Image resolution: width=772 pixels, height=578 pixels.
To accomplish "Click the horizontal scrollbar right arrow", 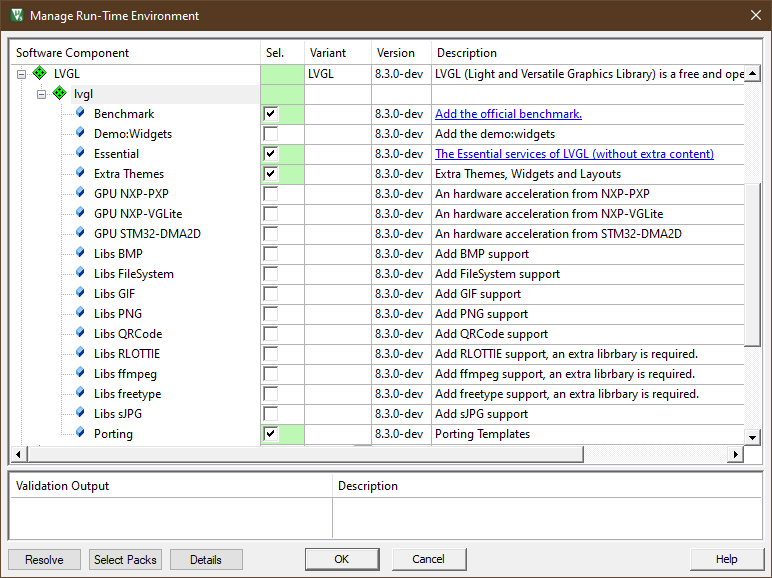I will pyautogui.click(x=735, y=454).
